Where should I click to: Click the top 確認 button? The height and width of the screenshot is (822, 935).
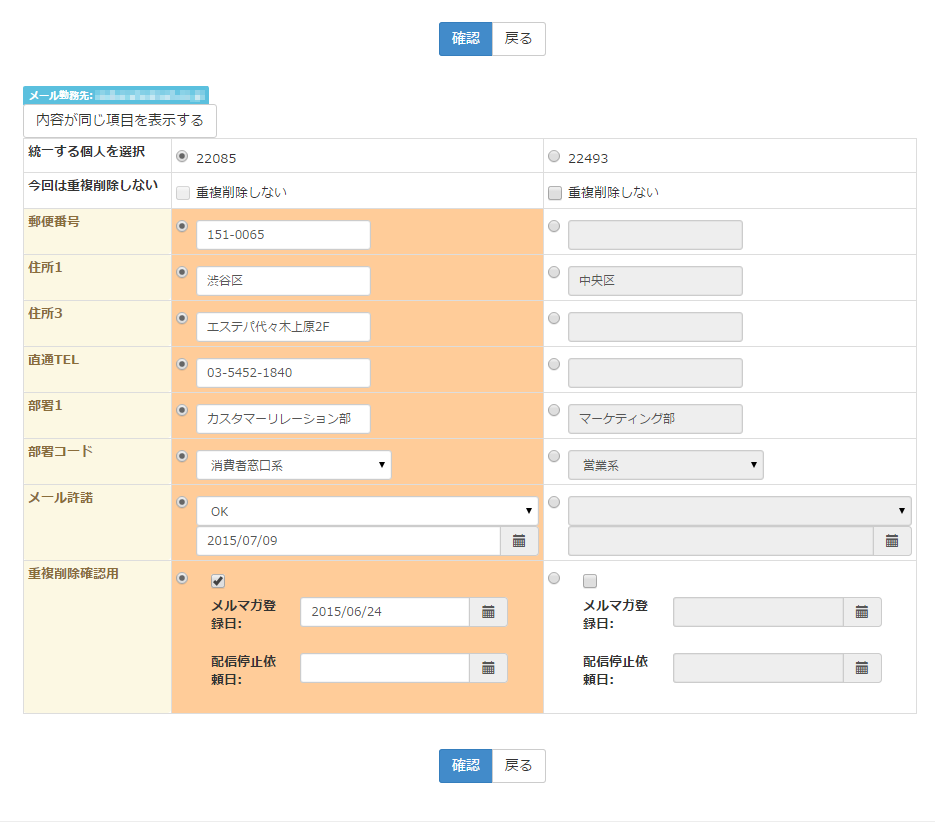coord(465,39)
